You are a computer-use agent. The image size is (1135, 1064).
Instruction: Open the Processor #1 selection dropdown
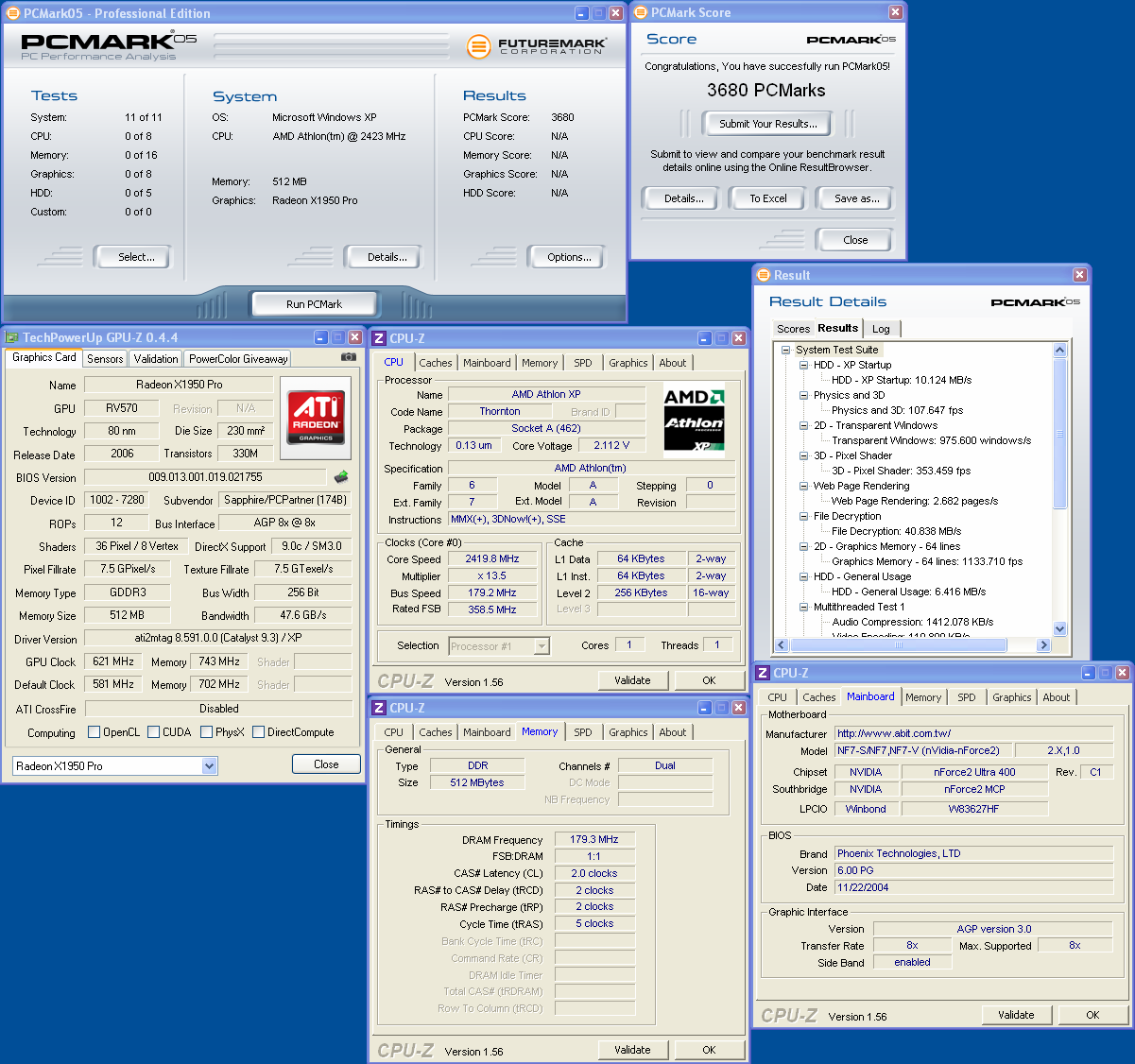pyautogui.click(x=542, y=646)
